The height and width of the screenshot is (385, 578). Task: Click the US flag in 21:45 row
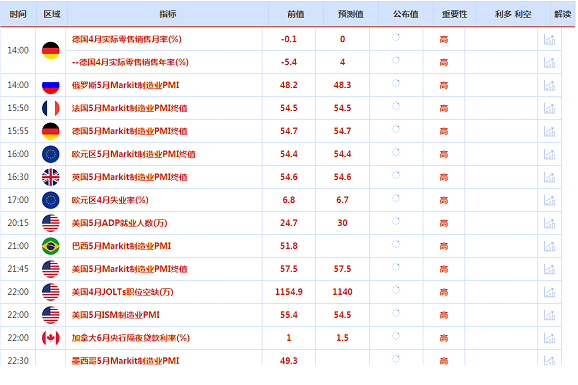51,269
